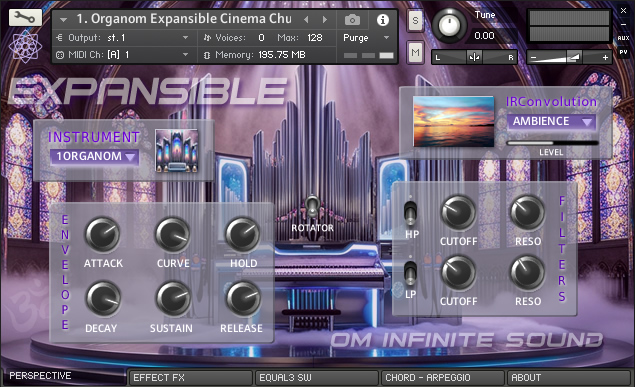Click the AUX sends icon

(x=623, y=38)
